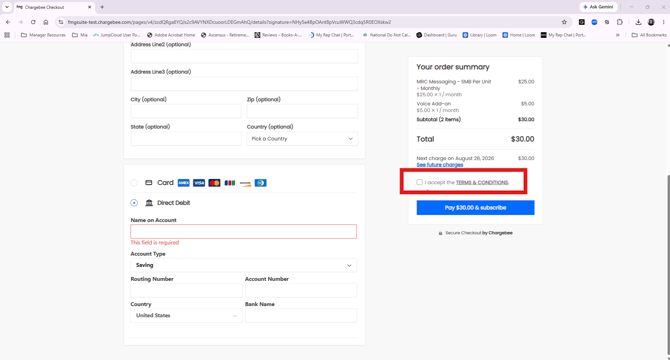
Task: Focus the Name on Account field
Action: [x=244, y=231]
